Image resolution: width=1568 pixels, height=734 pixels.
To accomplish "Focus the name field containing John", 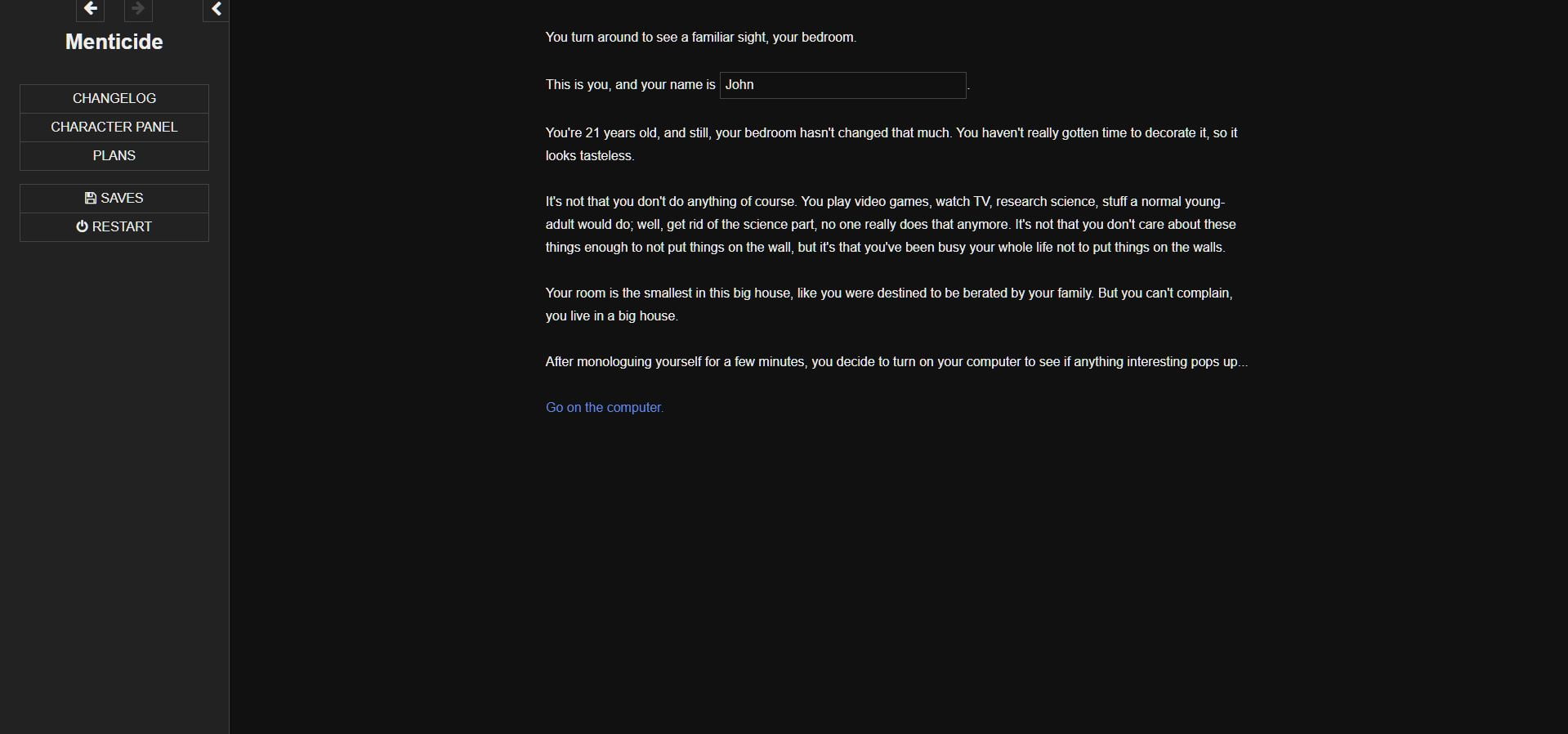I will coord(842,85).
